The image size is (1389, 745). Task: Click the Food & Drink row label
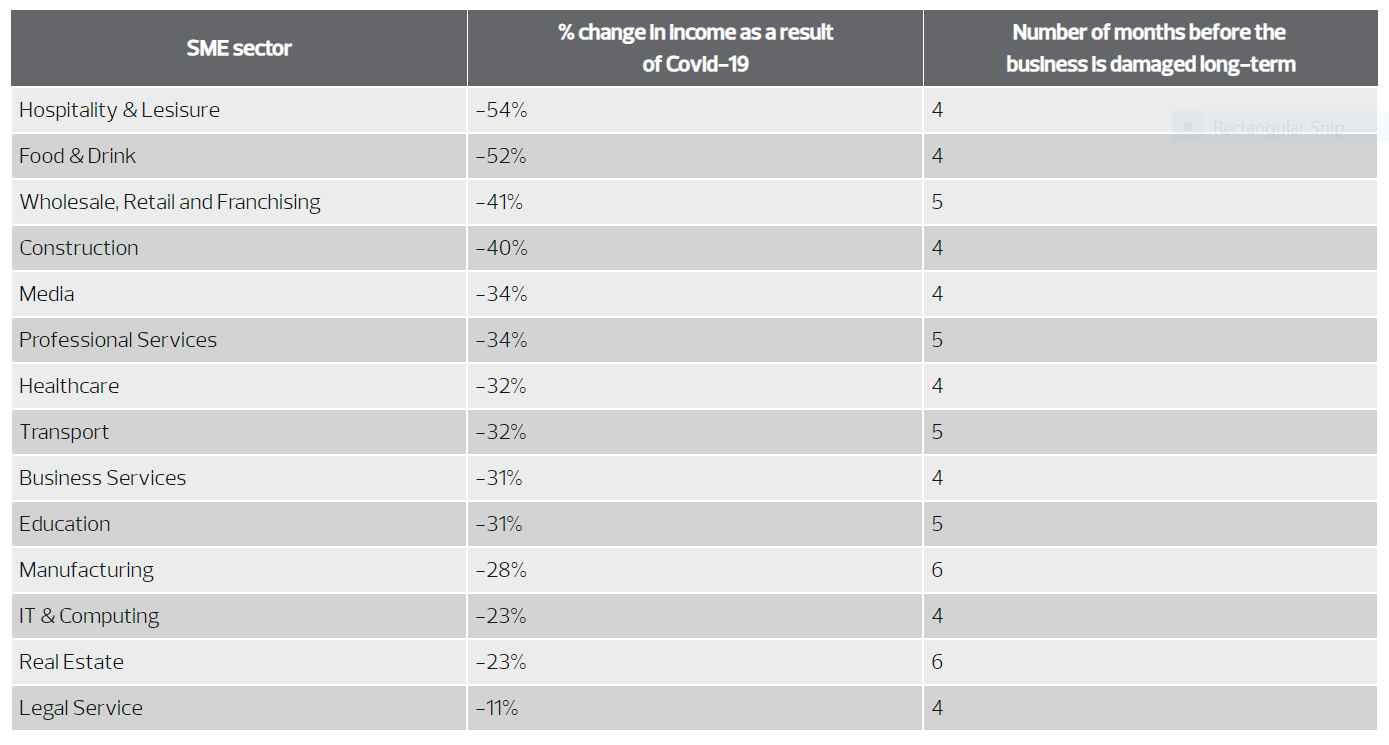(78, 156)
